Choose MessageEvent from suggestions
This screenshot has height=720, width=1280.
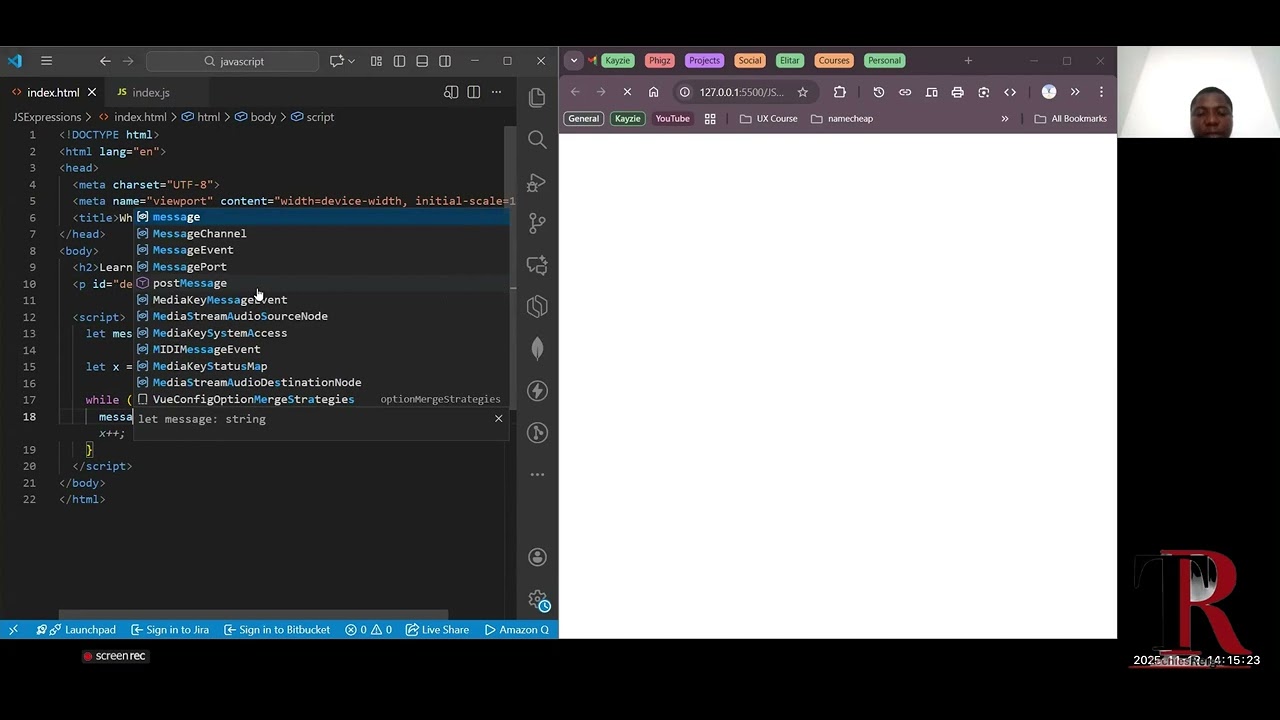pos(323,250)
